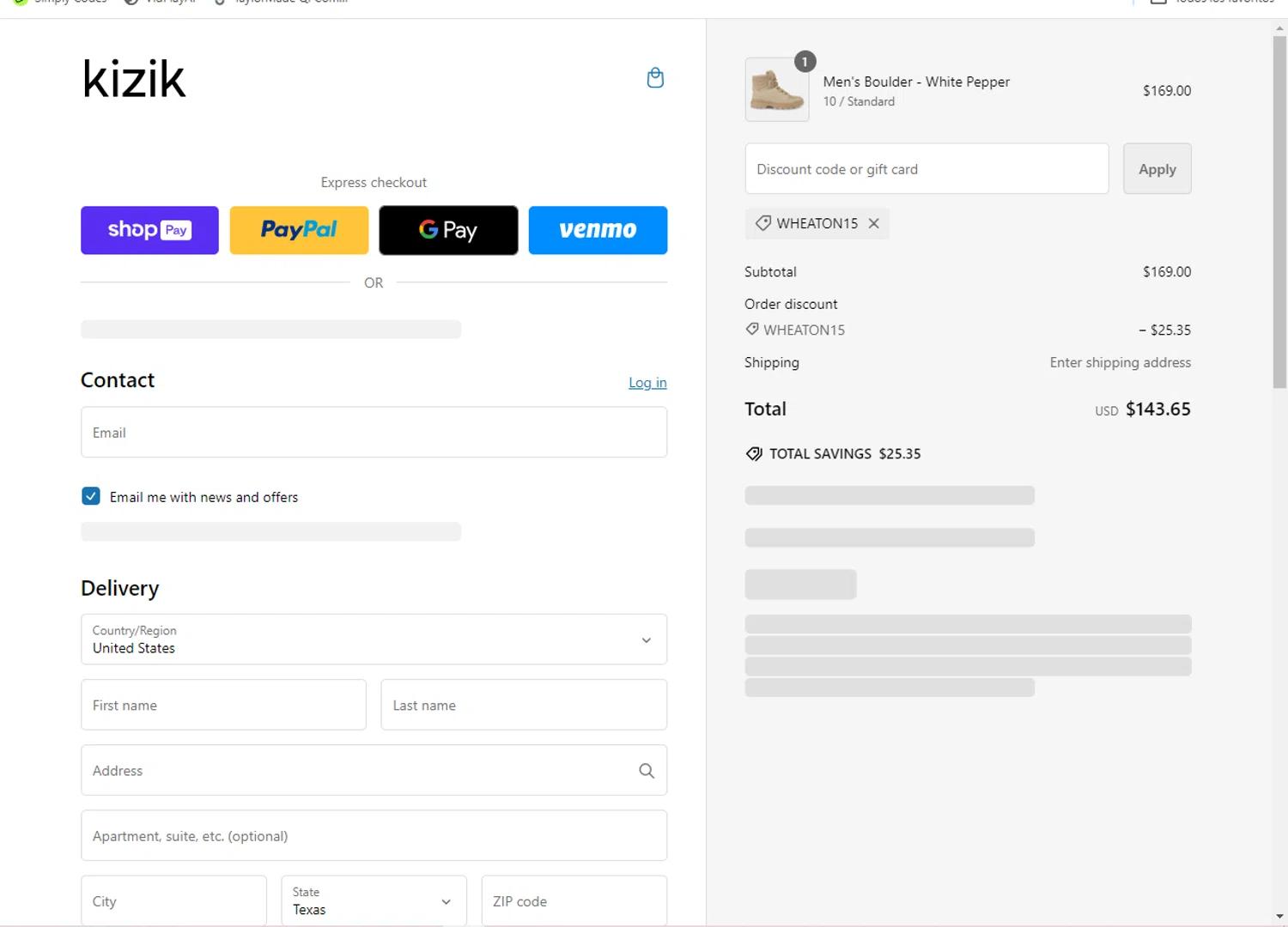1288x927 pixels.
Task: Click the Last name field
Action: coord(524,705)
